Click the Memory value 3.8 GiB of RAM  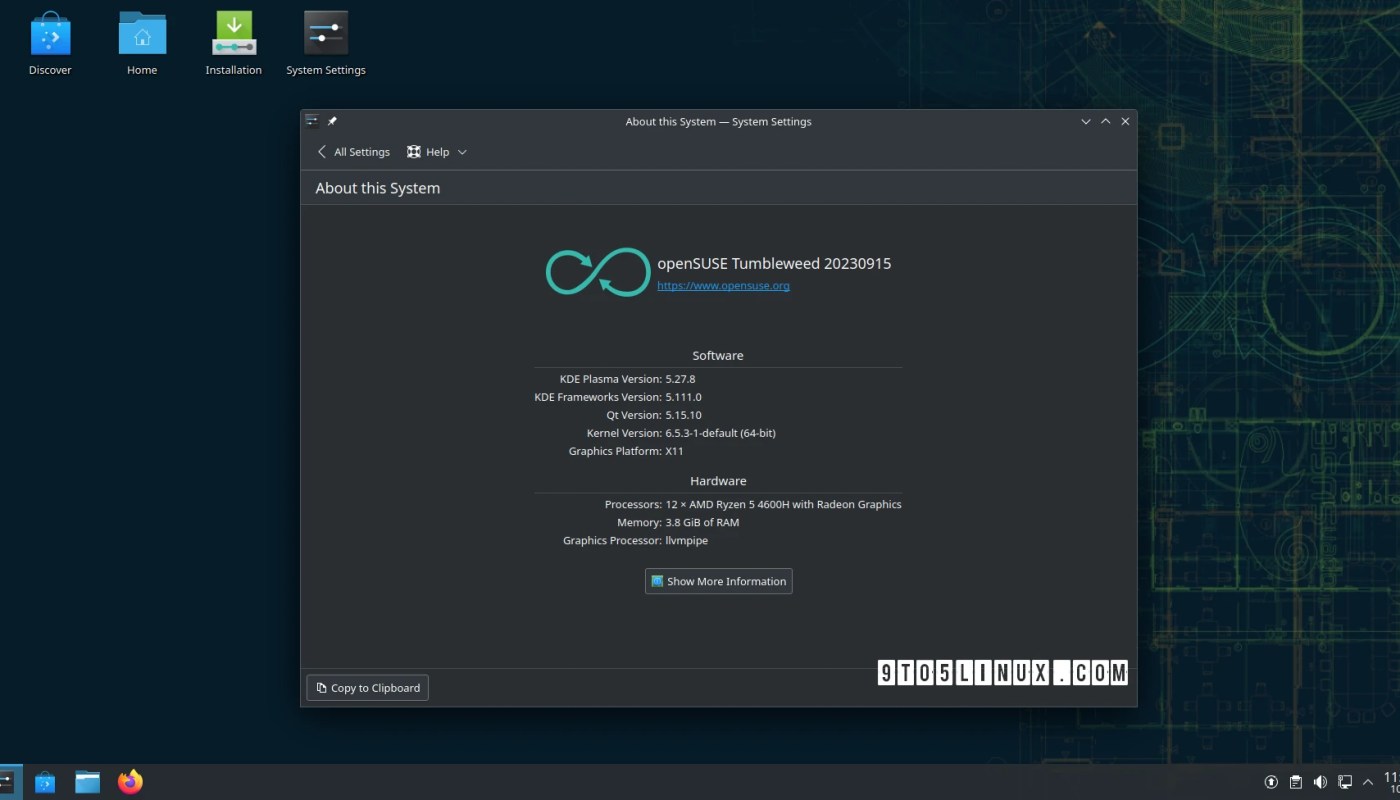coord(702,522)
